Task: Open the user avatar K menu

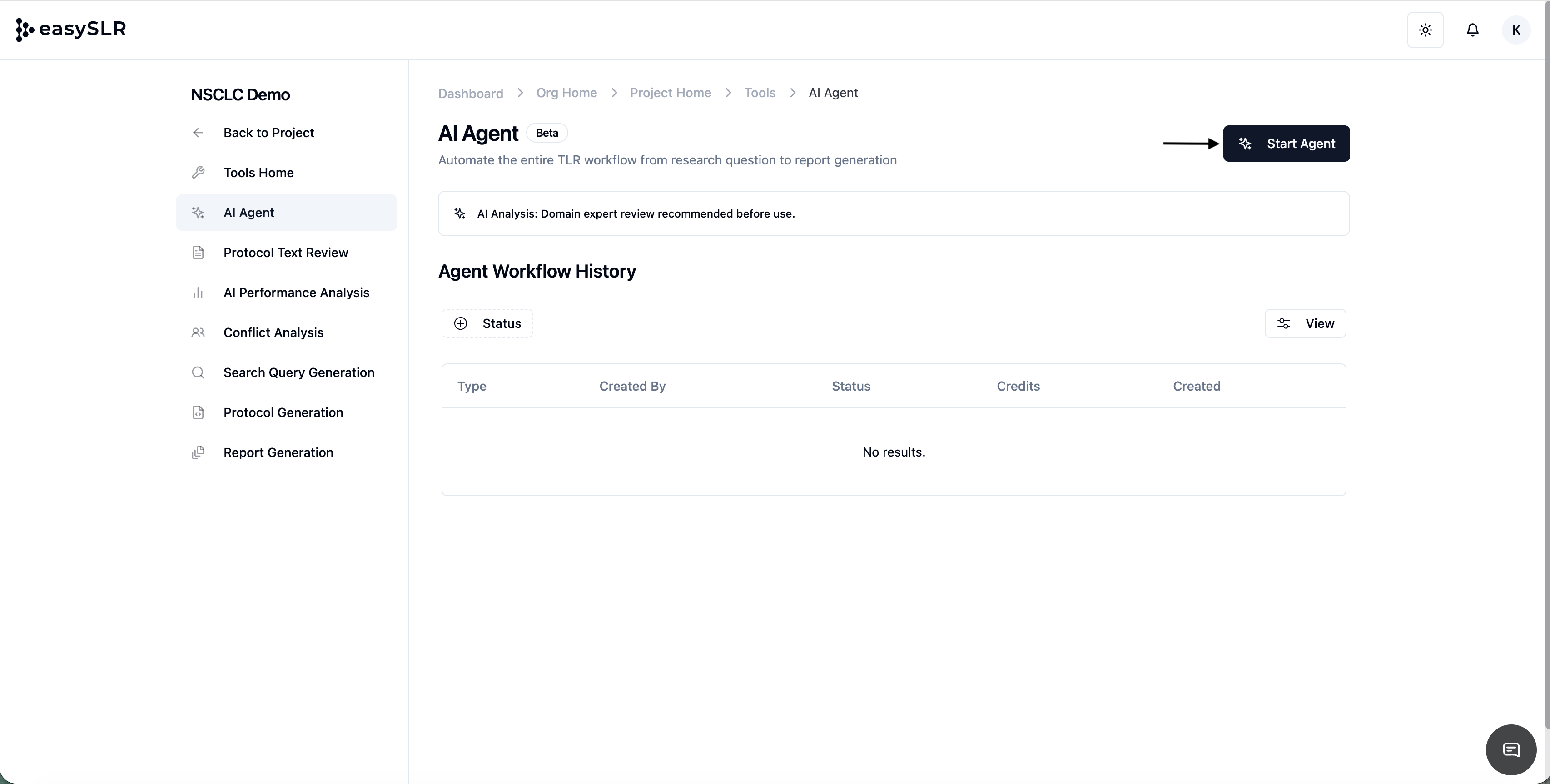Action: [1516, 30]
